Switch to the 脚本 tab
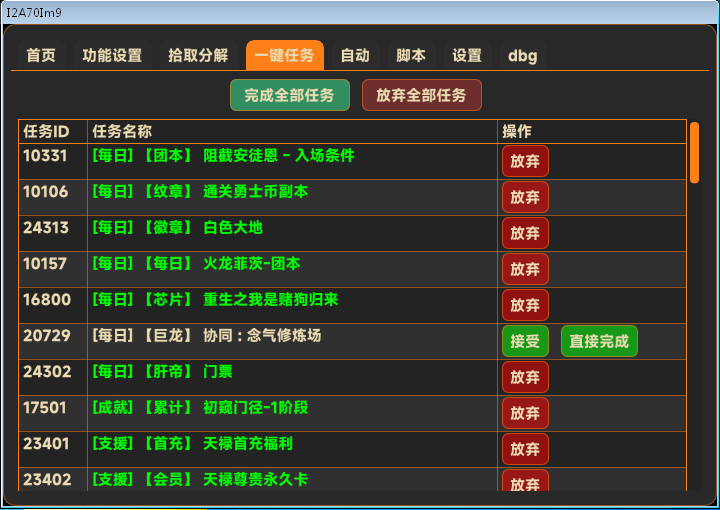720x510 pixels. [x=411, y=56]
